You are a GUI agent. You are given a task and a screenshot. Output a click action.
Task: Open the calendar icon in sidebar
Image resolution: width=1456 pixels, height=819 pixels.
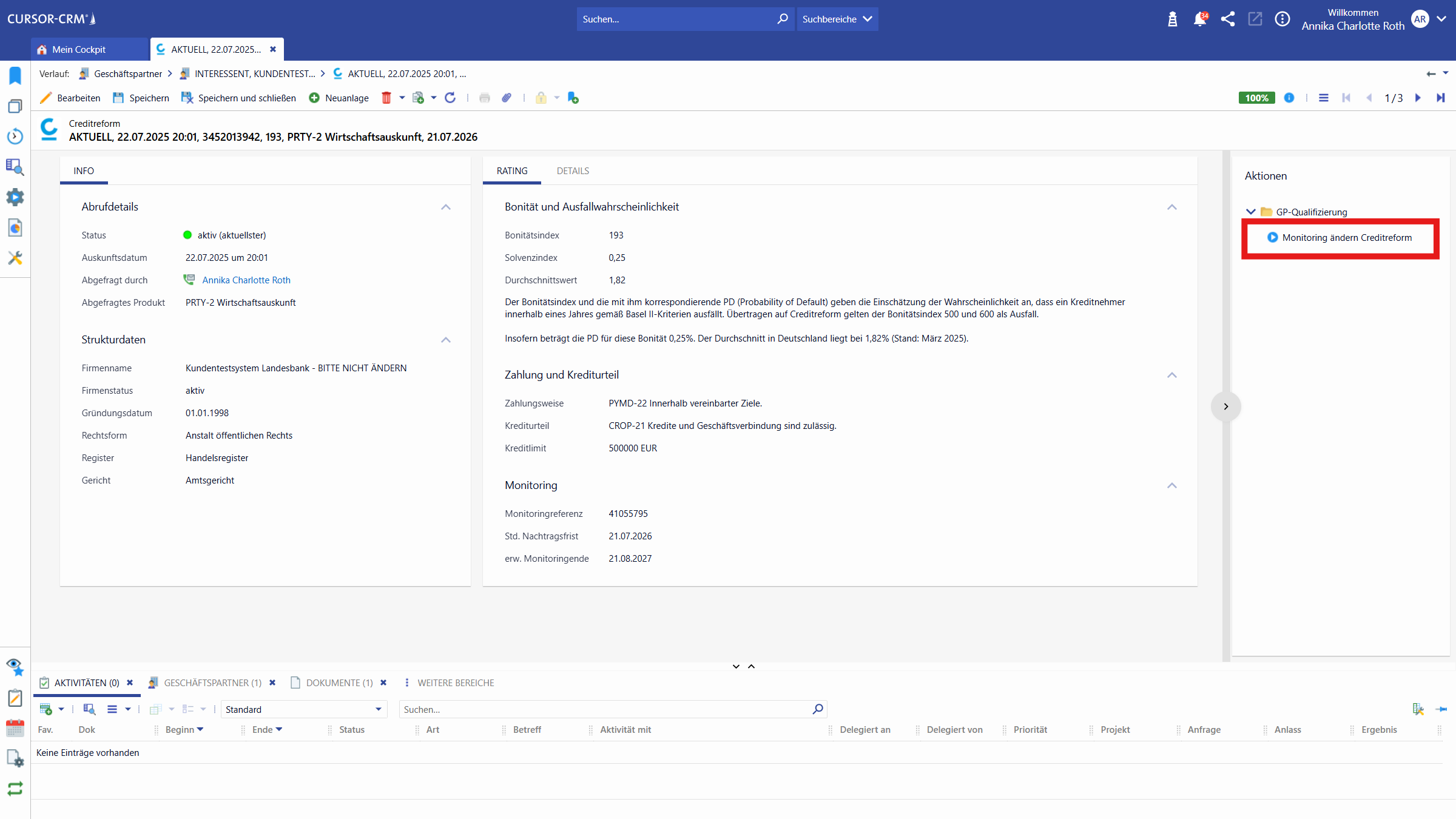[x=15, y=727]
